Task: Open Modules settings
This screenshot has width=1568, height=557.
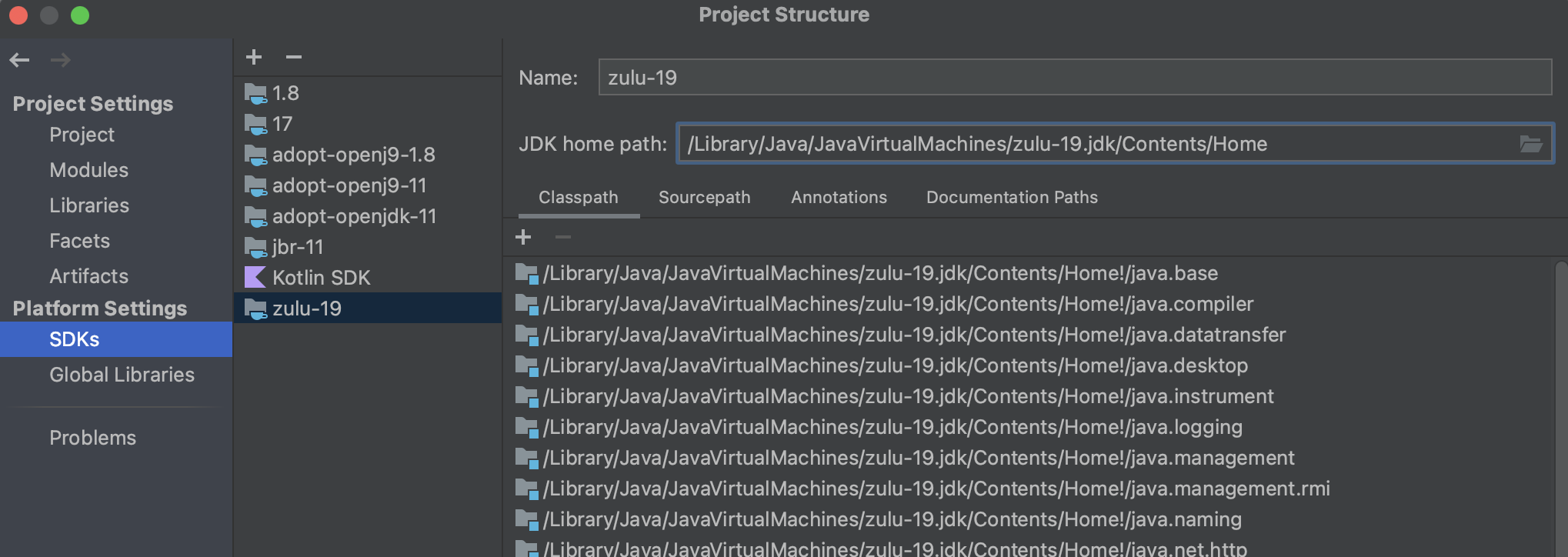Action: (88, 170)
